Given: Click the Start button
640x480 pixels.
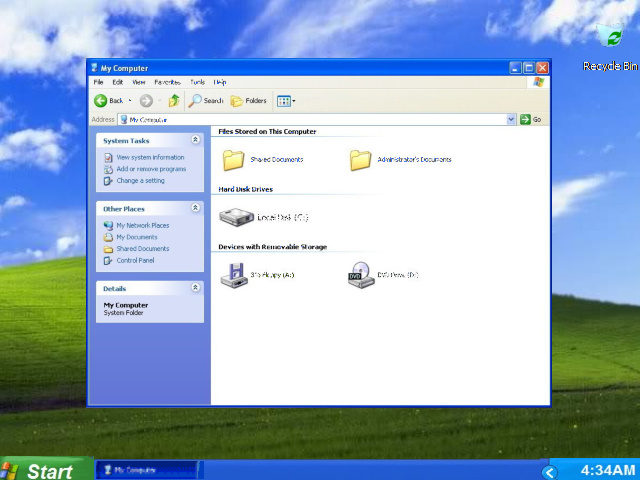Looking at the screenshot, I should (47, 469).
